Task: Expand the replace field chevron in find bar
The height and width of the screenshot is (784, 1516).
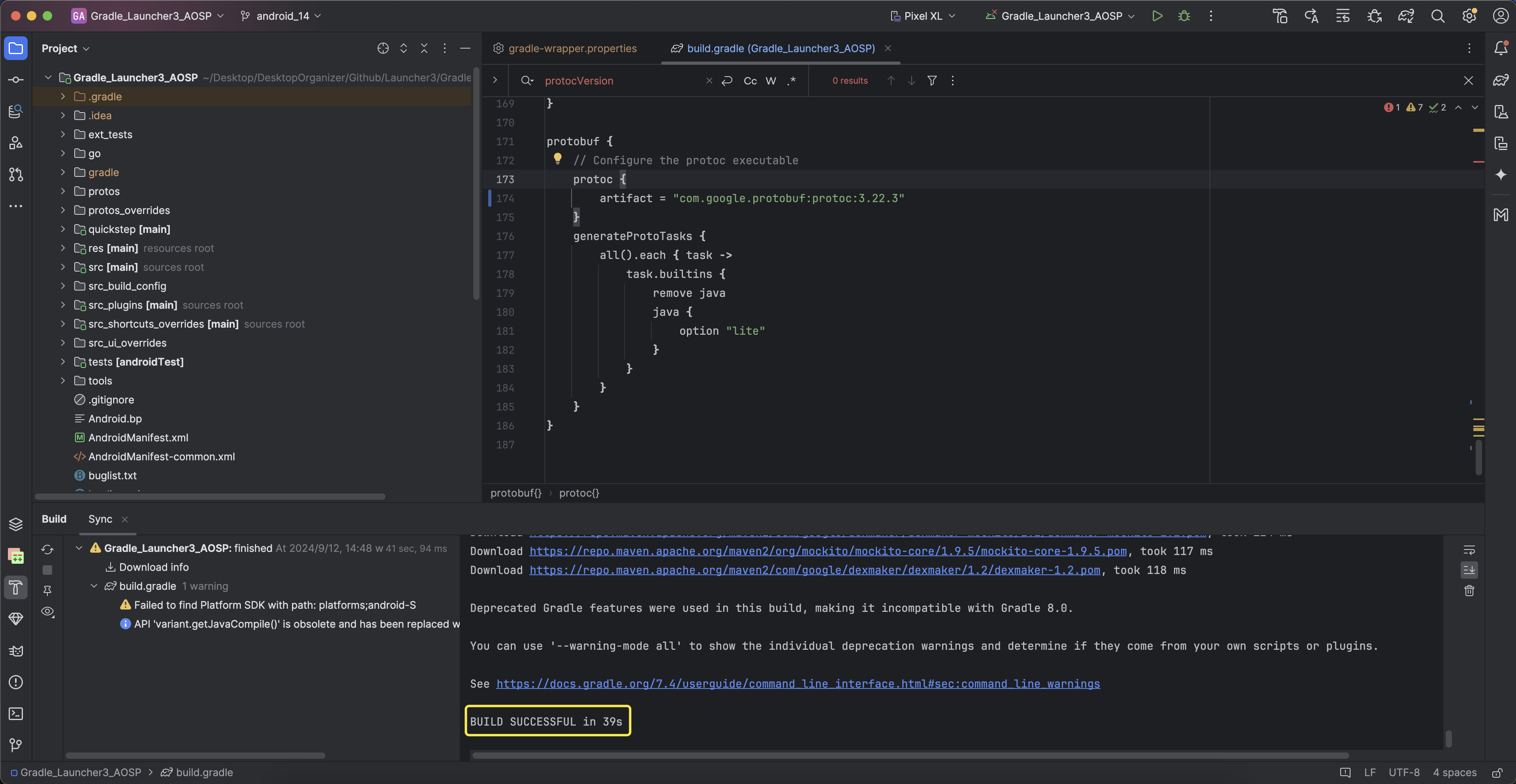Action: [495, 81]
